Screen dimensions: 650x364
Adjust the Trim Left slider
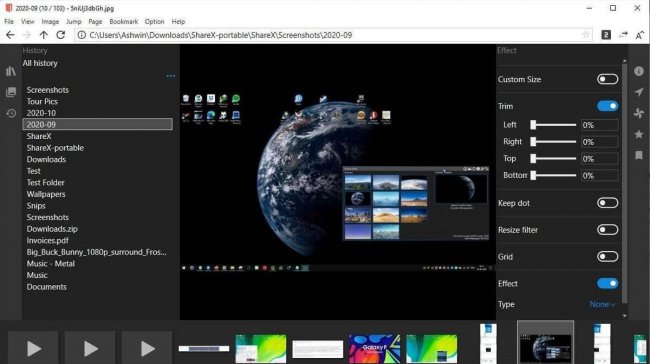tap(553, 125)
